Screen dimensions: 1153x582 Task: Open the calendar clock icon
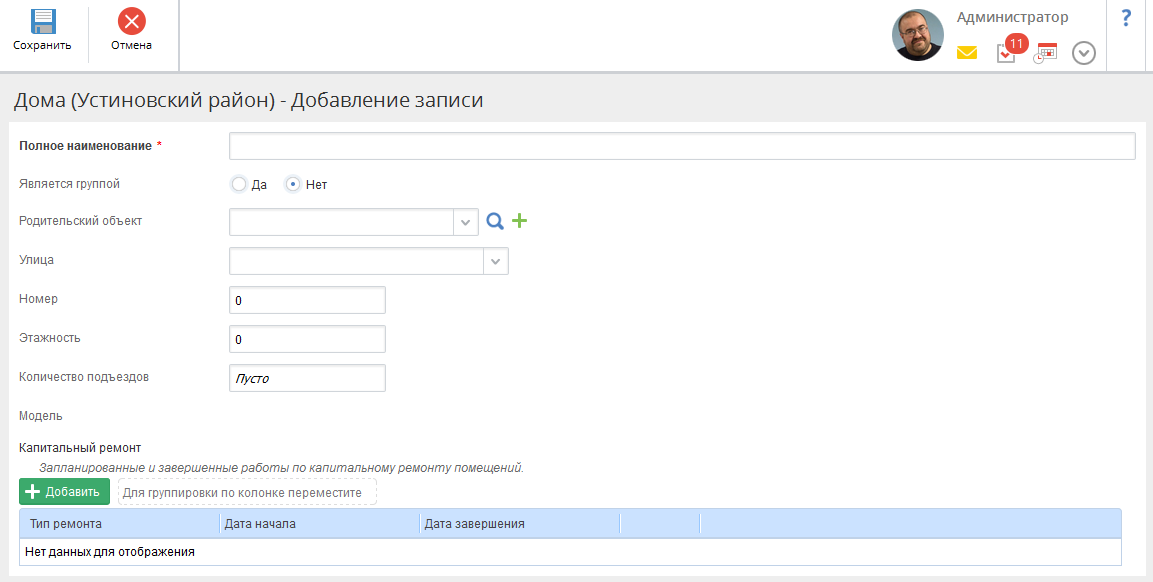tap(1045, 53)
